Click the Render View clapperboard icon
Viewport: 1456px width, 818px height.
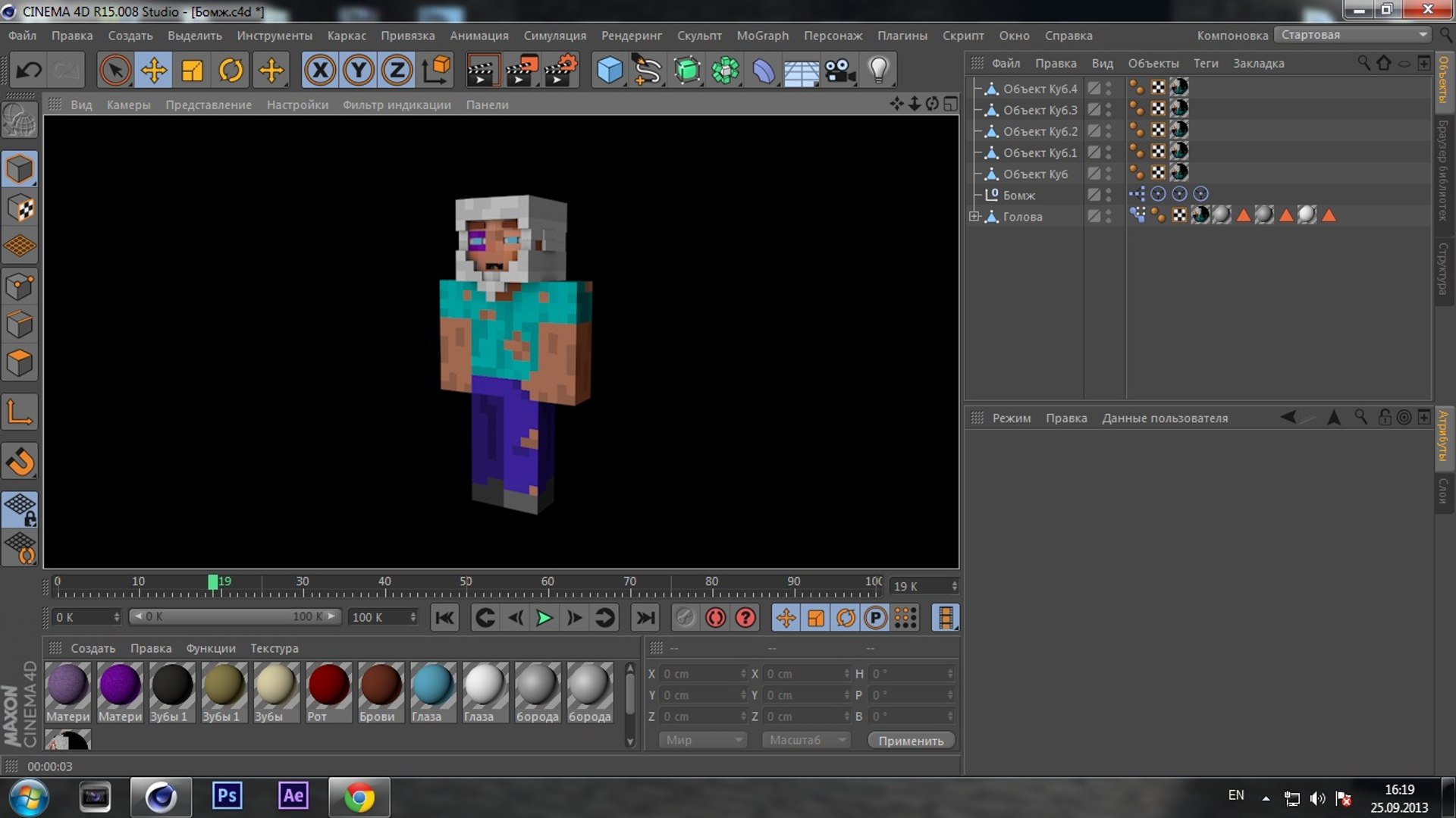tap(482, 71)
